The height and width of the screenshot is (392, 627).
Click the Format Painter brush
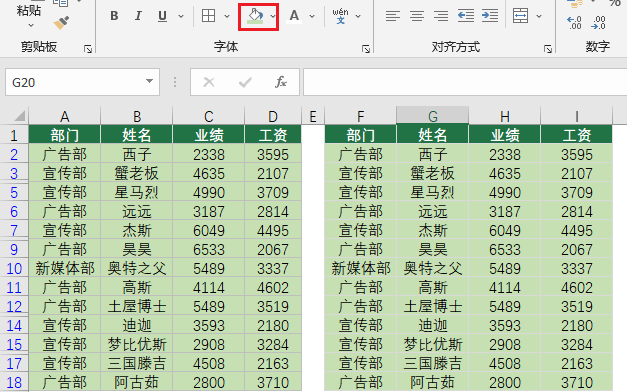(x=61, y=23)
